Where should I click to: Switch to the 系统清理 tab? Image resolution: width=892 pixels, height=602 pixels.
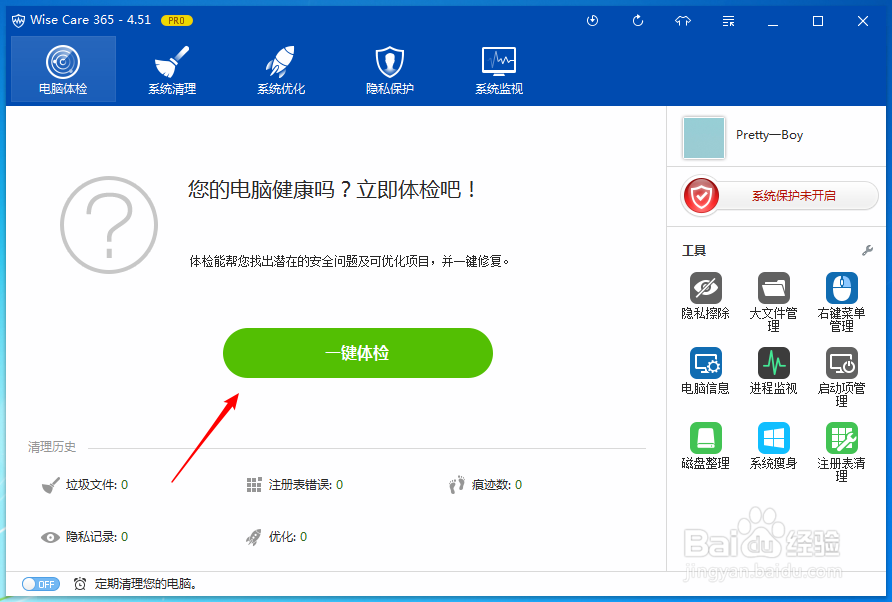pos(172,69)
